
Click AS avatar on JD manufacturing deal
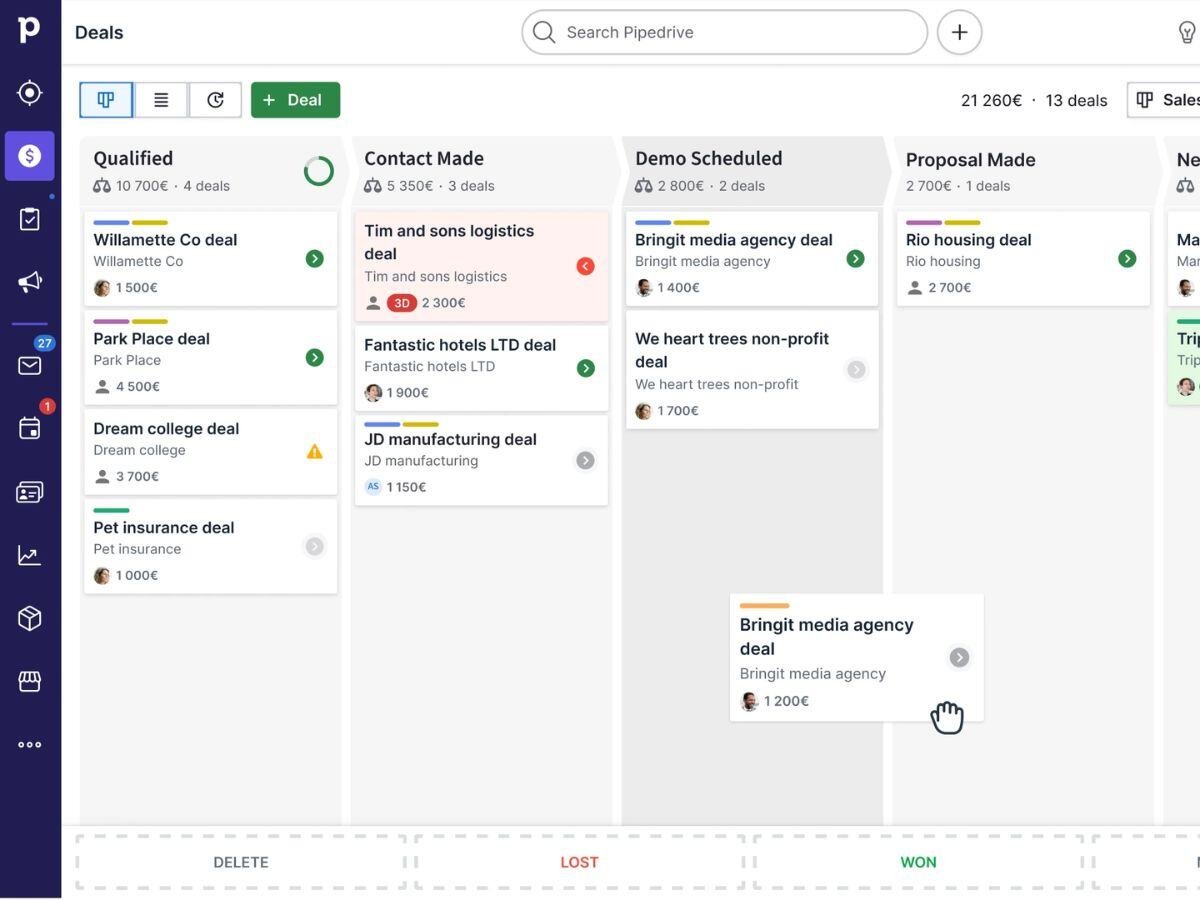(x=373, y=487)
